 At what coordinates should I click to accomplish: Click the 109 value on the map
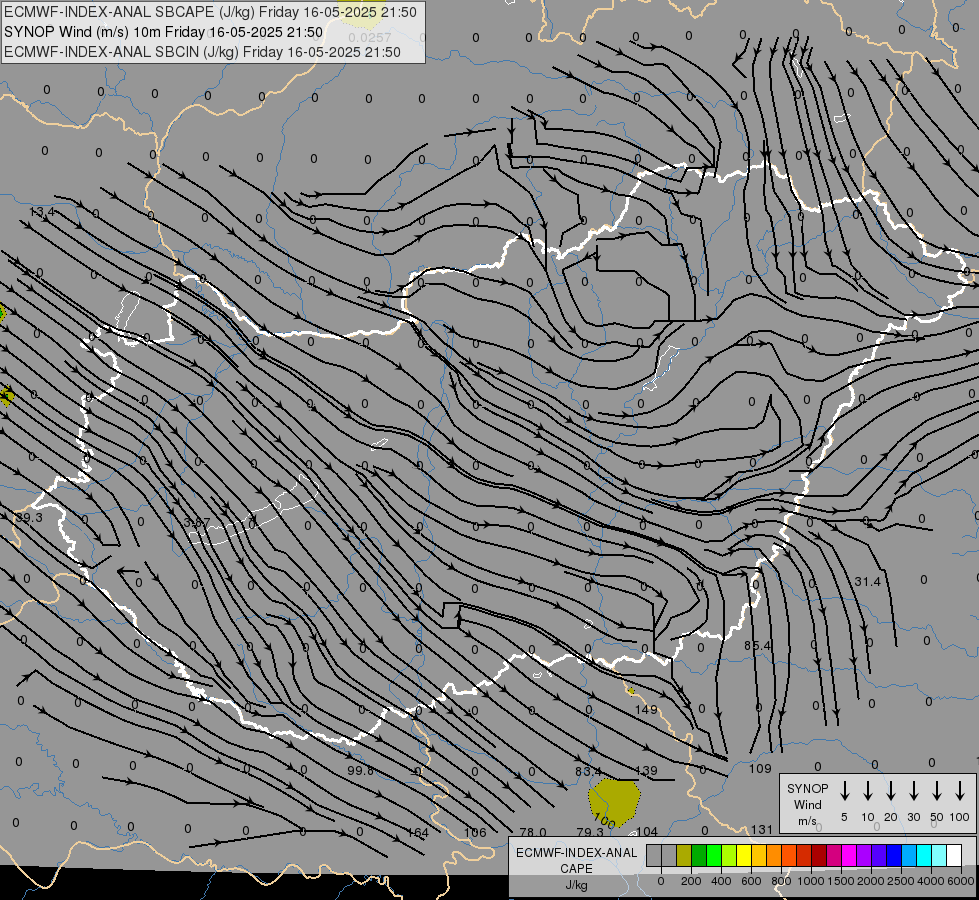[x=760, y=769]
